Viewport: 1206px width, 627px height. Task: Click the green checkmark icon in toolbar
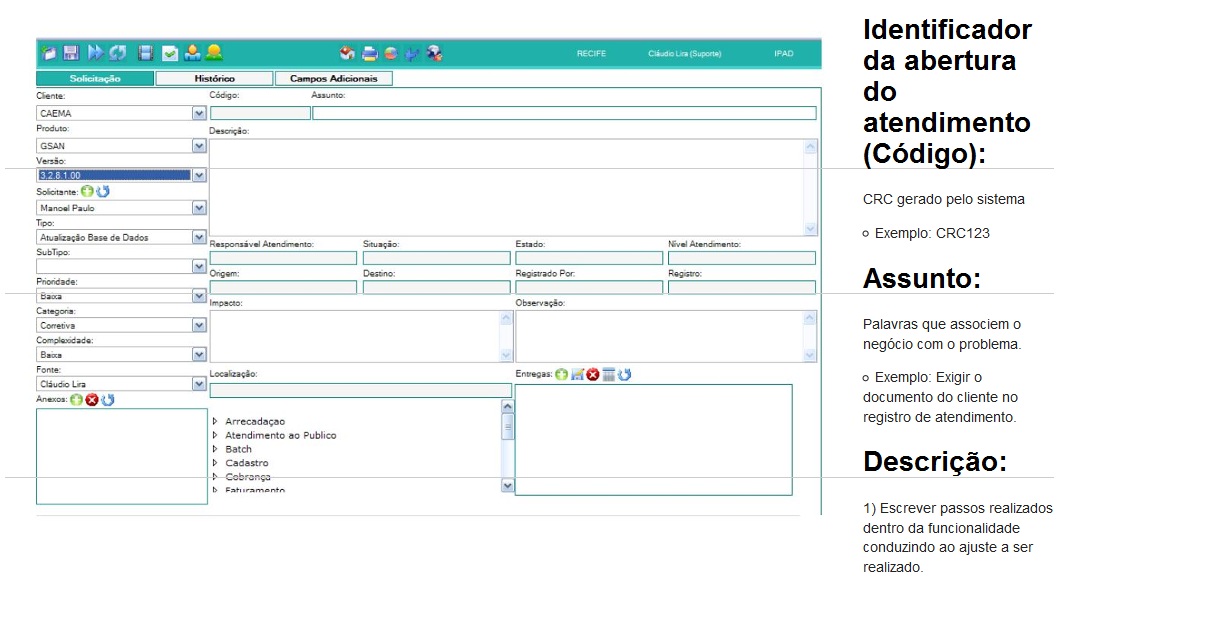click(170, 53)
